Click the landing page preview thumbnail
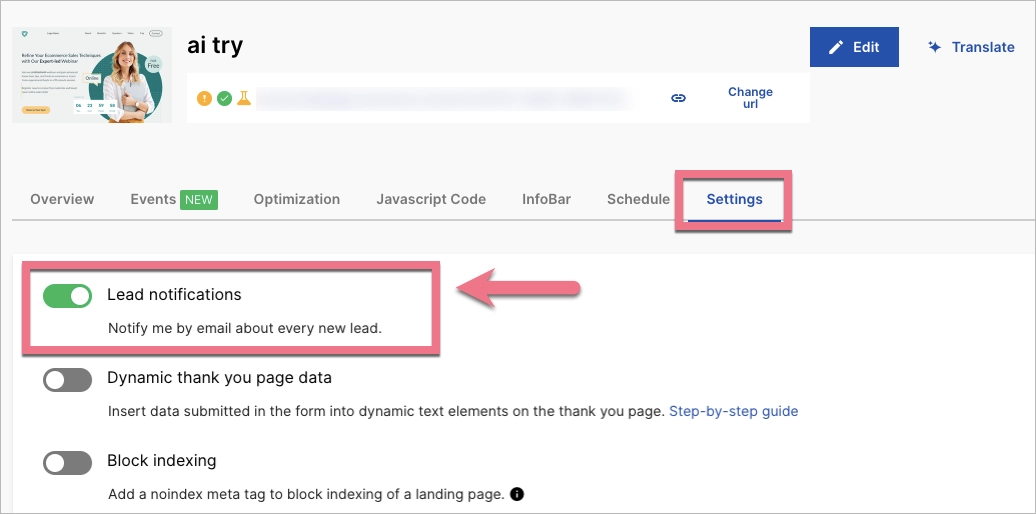 point(92,75)
